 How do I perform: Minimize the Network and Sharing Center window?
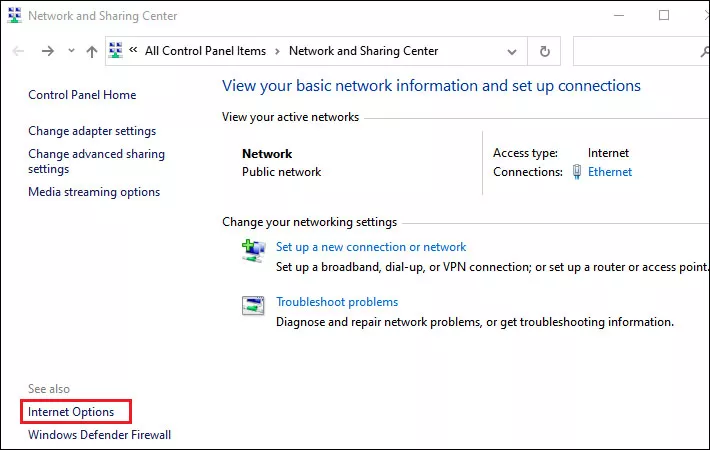coord(619,15)
